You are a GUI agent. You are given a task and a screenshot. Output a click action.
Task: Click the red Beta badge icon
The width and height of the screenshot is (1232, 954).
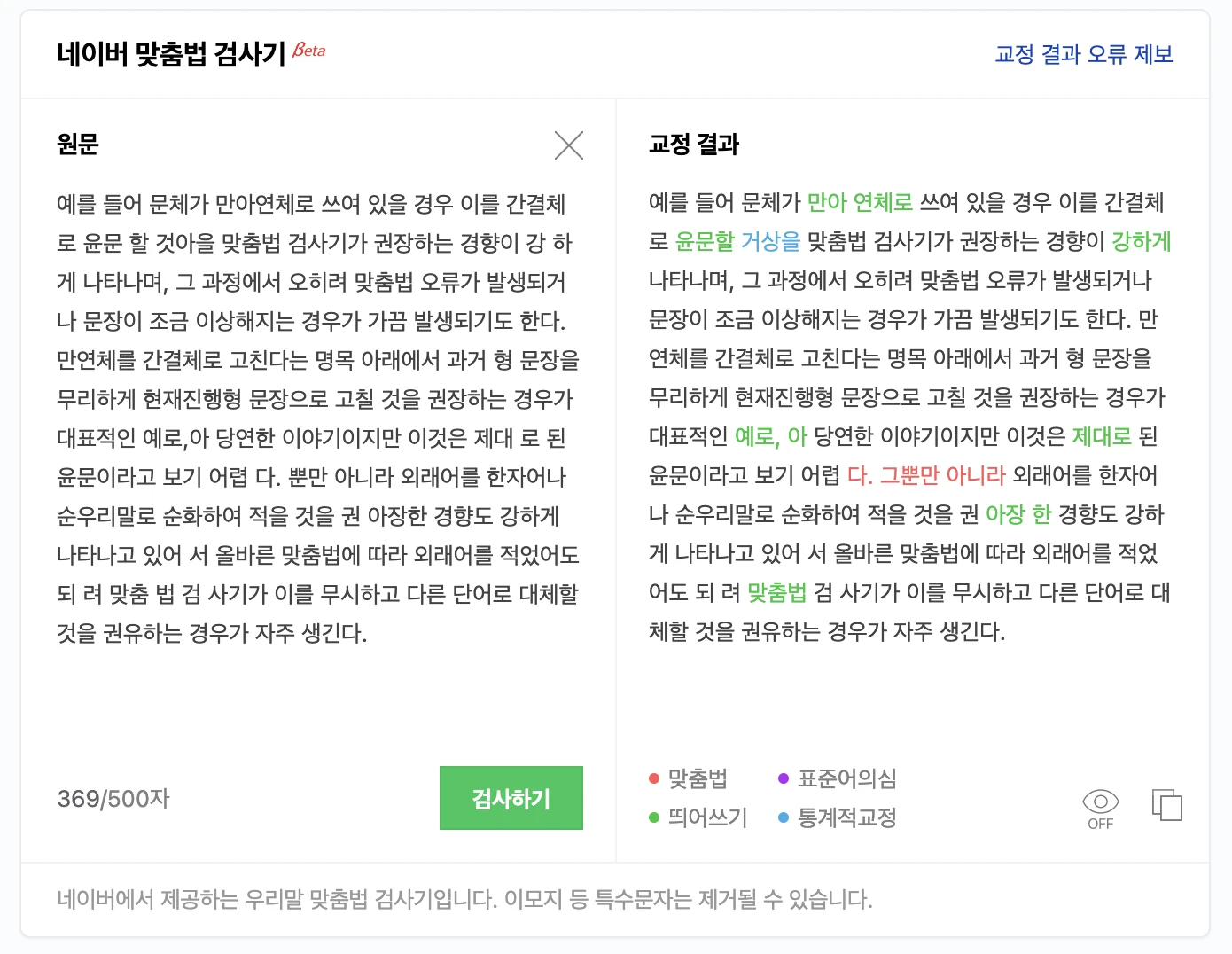tap(309, 49)
